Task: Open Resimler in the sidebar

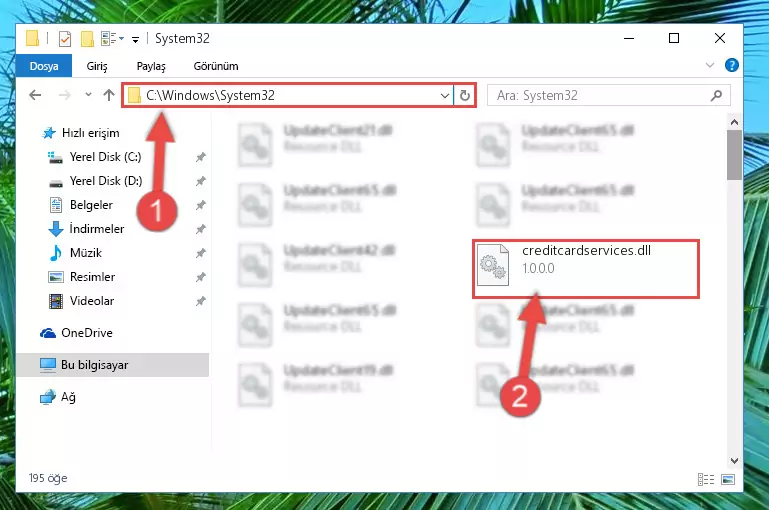Action: click(81, 277)
